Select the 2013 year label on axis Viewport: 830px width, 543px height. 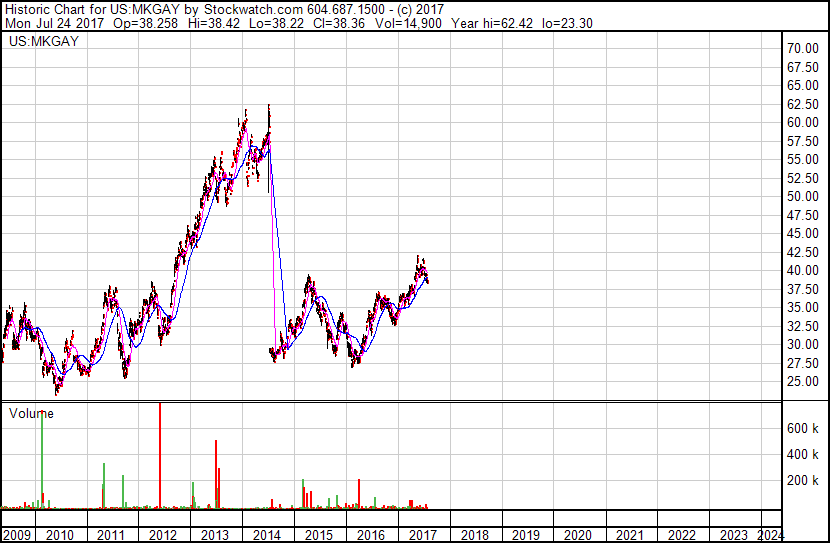(214, 535)
